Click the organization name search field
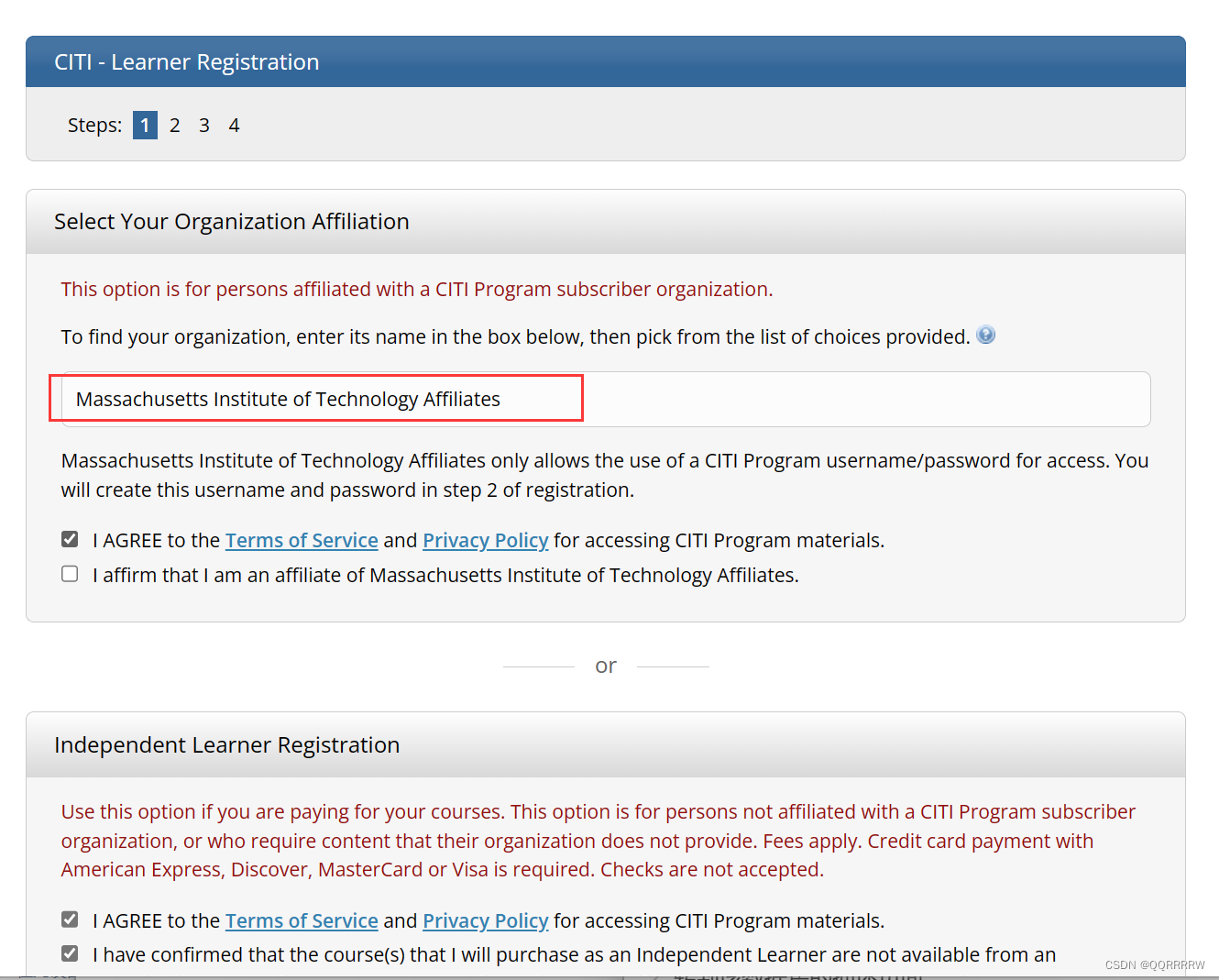The image size is (1219, 980). point(606,399)
